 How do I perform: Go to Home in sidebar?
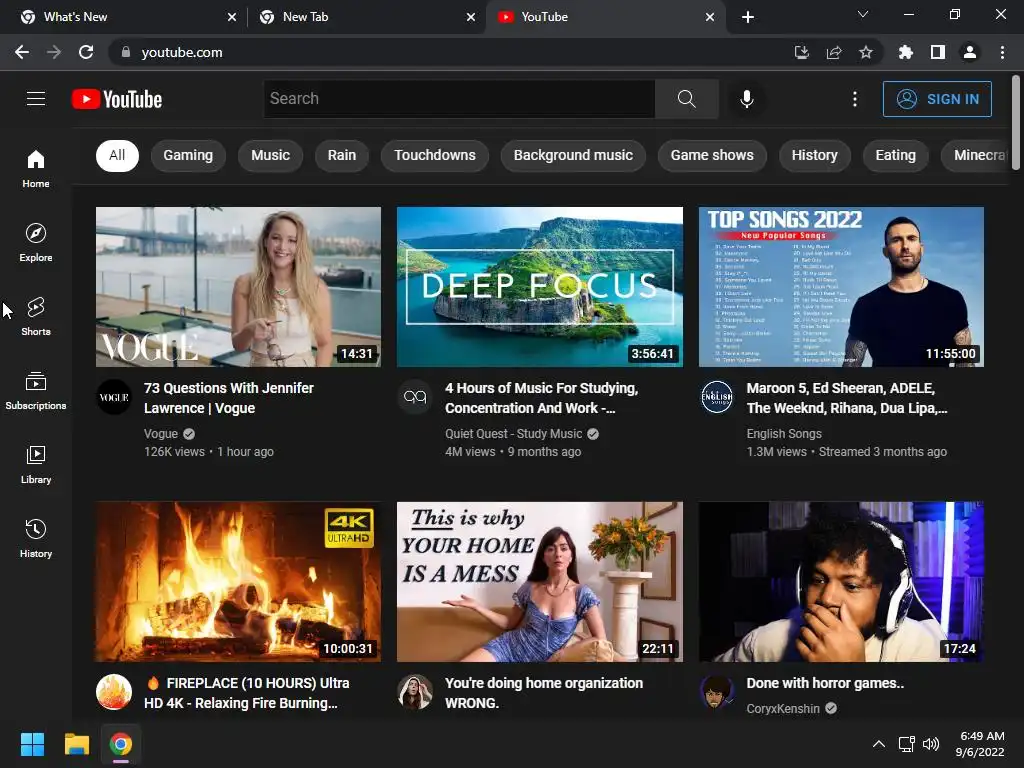point(36,169)
